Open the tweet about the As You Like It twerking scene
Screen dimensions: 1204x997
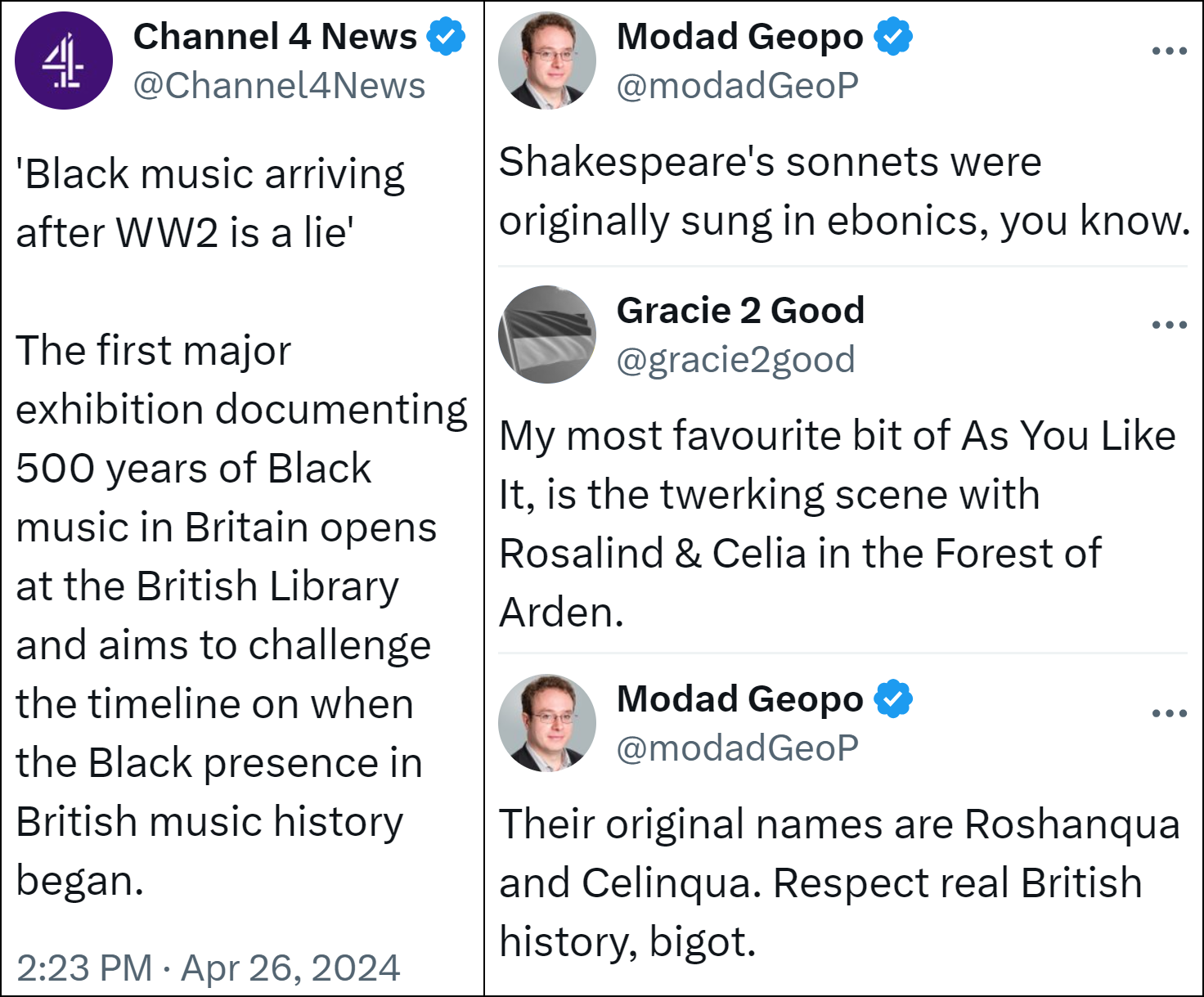point(836,523)
